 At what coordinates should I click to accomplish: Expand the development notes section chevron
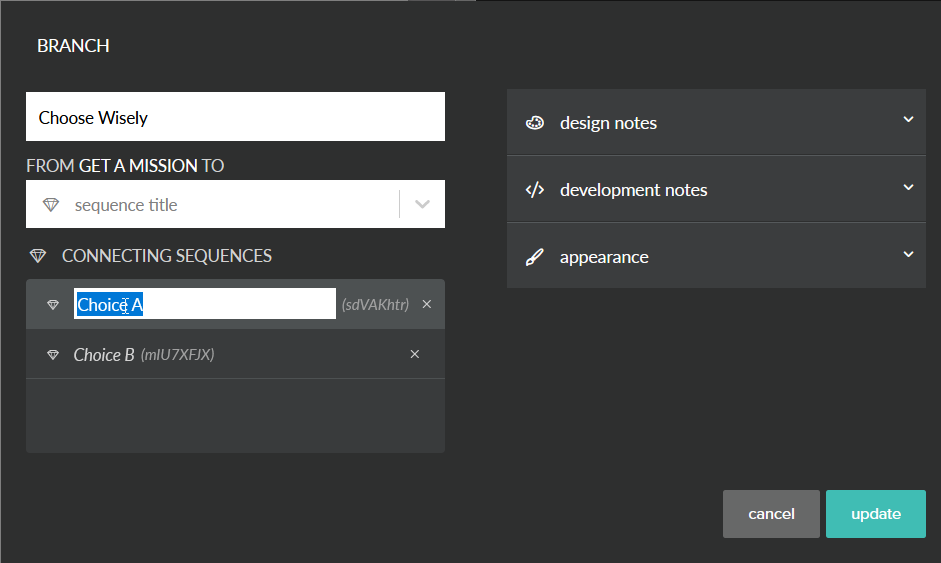[909, 187]
